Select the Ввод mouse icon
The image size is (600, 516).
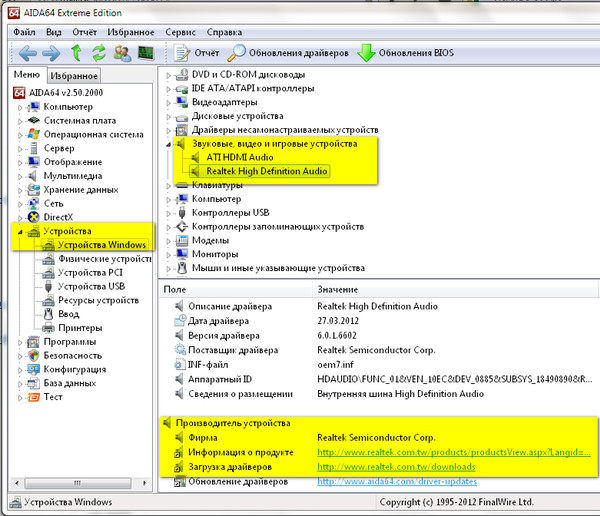pyautogui.click(x=48, y=314)
